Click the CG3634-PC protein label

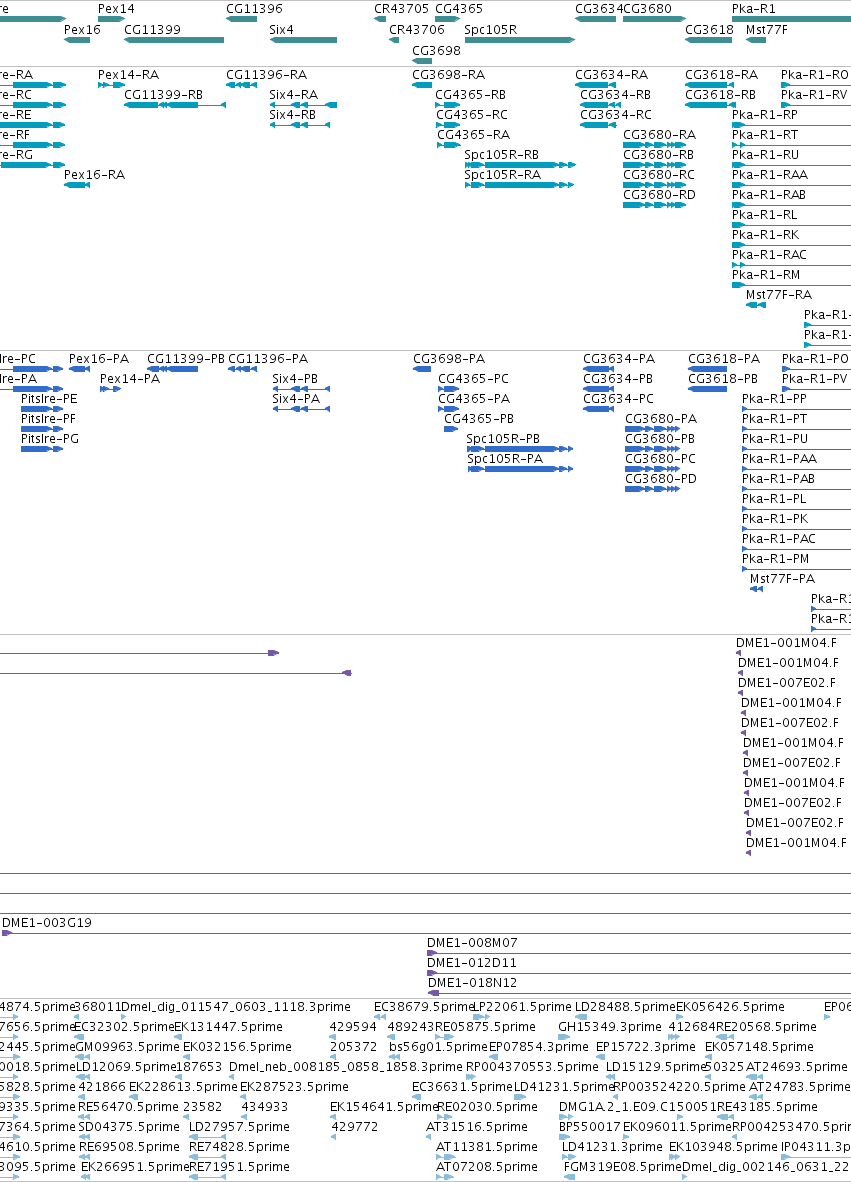618,399
